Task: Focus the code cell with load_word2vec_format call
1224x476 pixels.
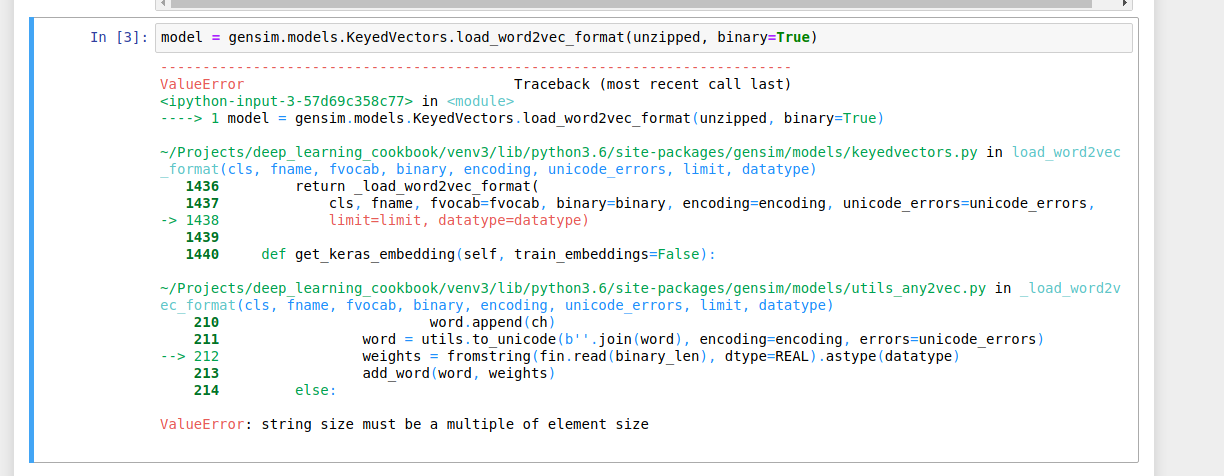Action: click(x=644, y=38)
